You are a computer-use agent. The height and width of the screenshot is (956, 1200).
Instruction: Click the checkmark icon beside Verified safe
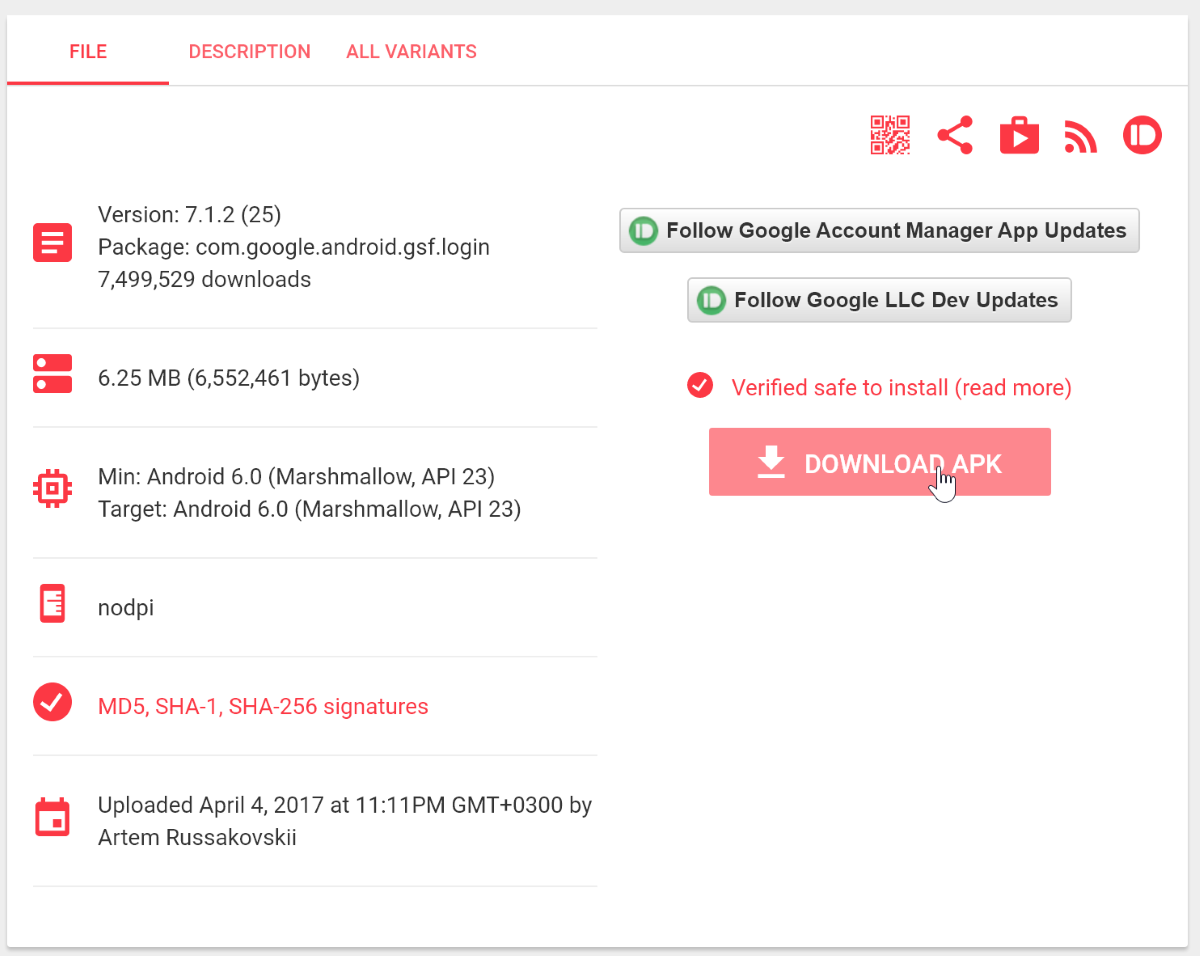tap(700, 385)
